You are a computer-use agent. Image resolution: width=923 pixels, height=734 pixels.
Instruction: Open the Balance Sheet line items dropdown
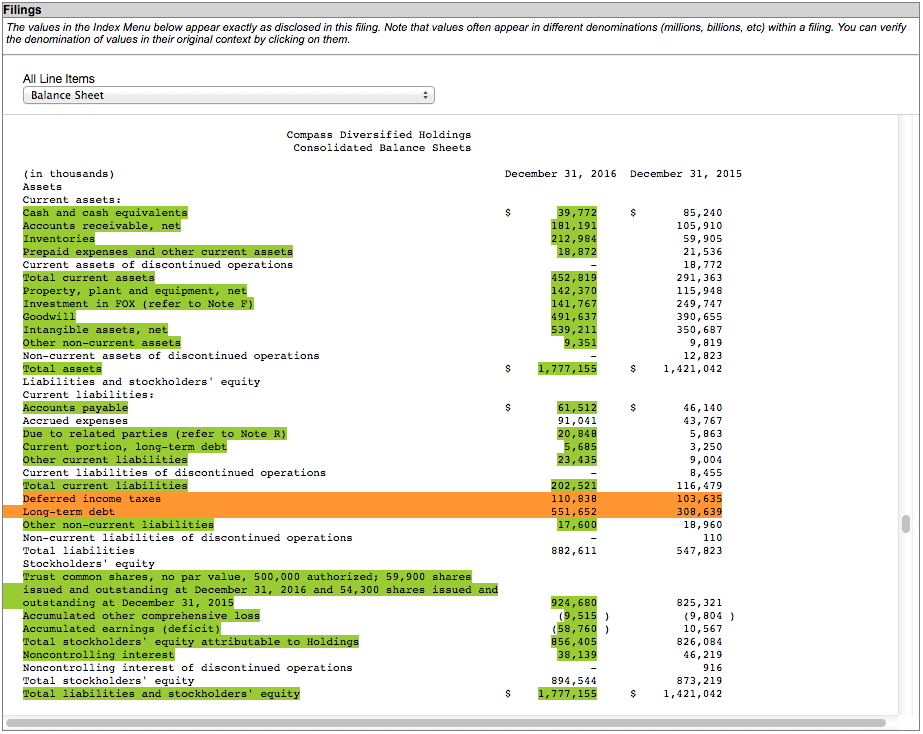228,95
